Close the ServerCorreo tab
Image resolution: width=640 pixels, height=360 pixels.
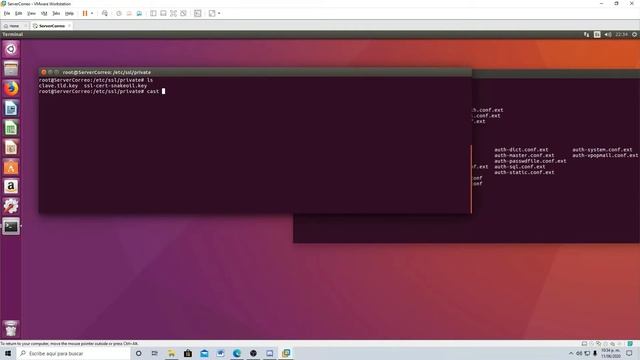(69, 26)
